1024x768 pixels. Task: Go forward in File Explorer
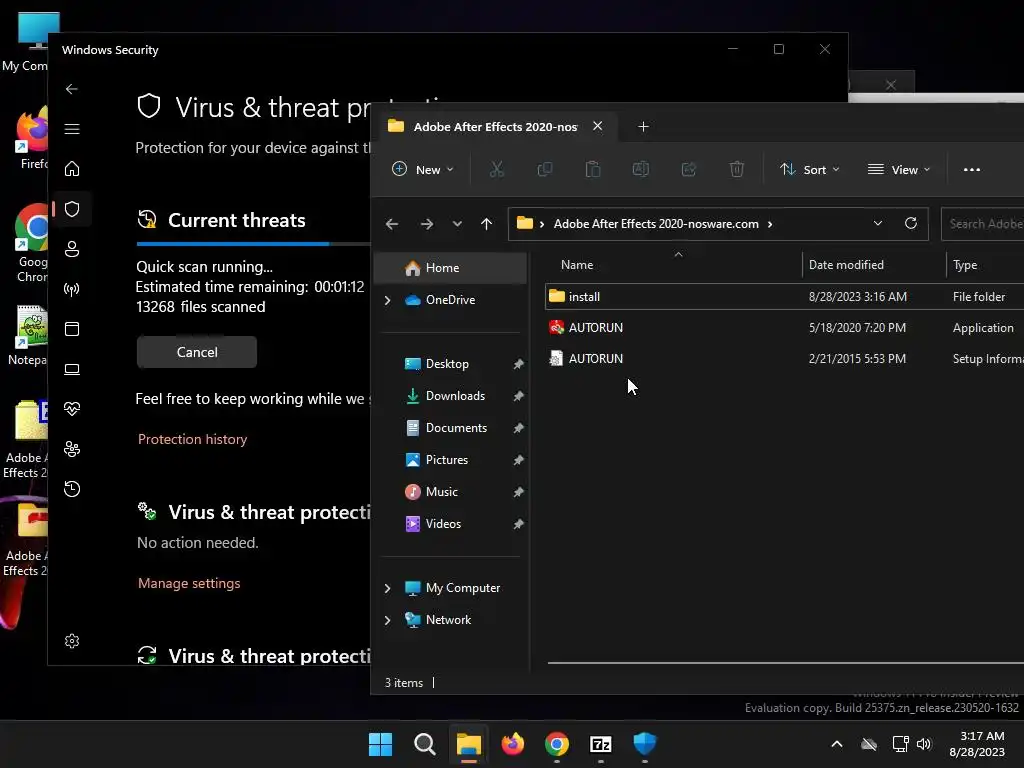coord(427,224)
